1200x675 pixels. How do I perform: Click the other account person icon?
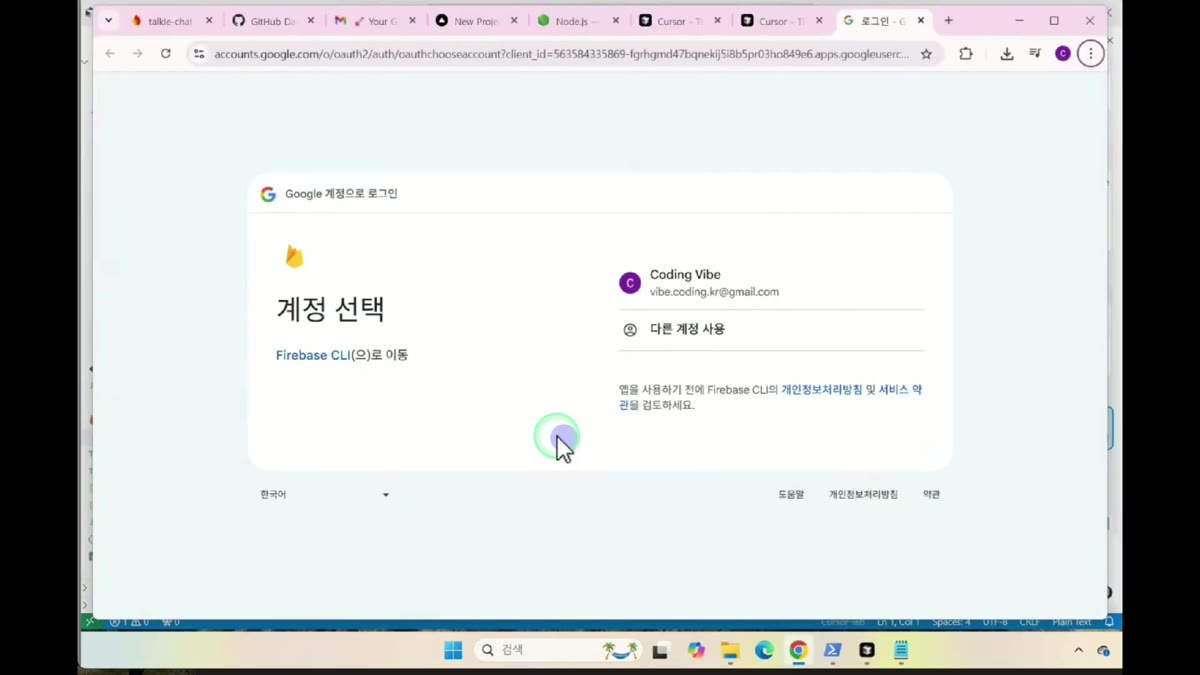630,330
